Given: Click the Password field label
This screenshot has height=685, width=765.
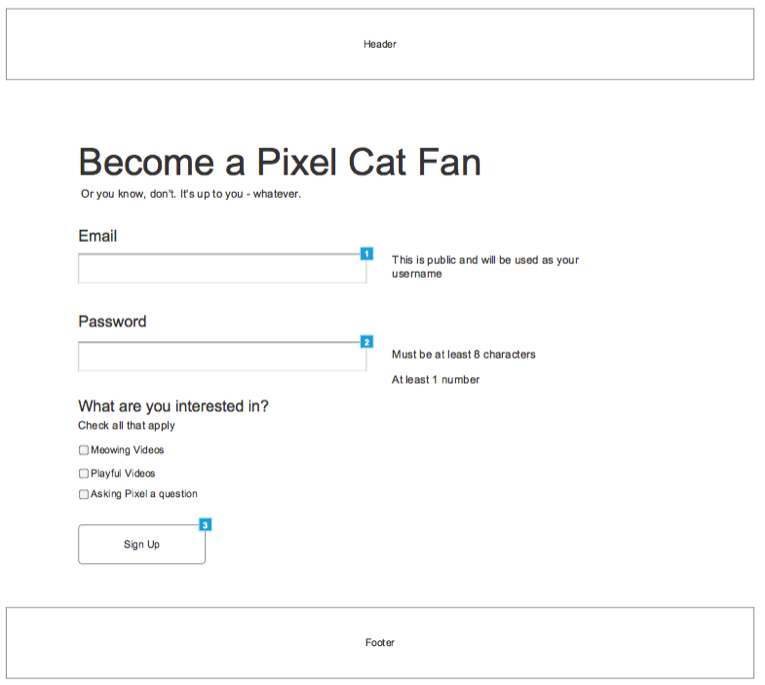Looking at the screenshot, I should (112, 322).
